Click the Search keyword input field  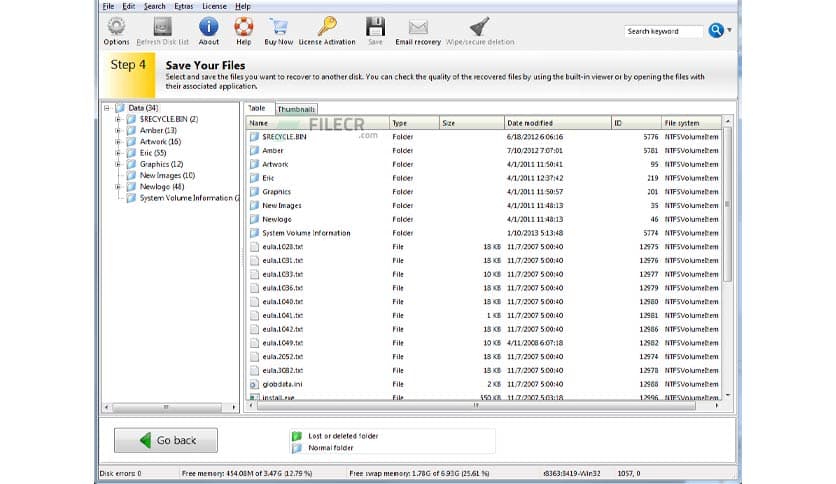(x=664, y=31)
